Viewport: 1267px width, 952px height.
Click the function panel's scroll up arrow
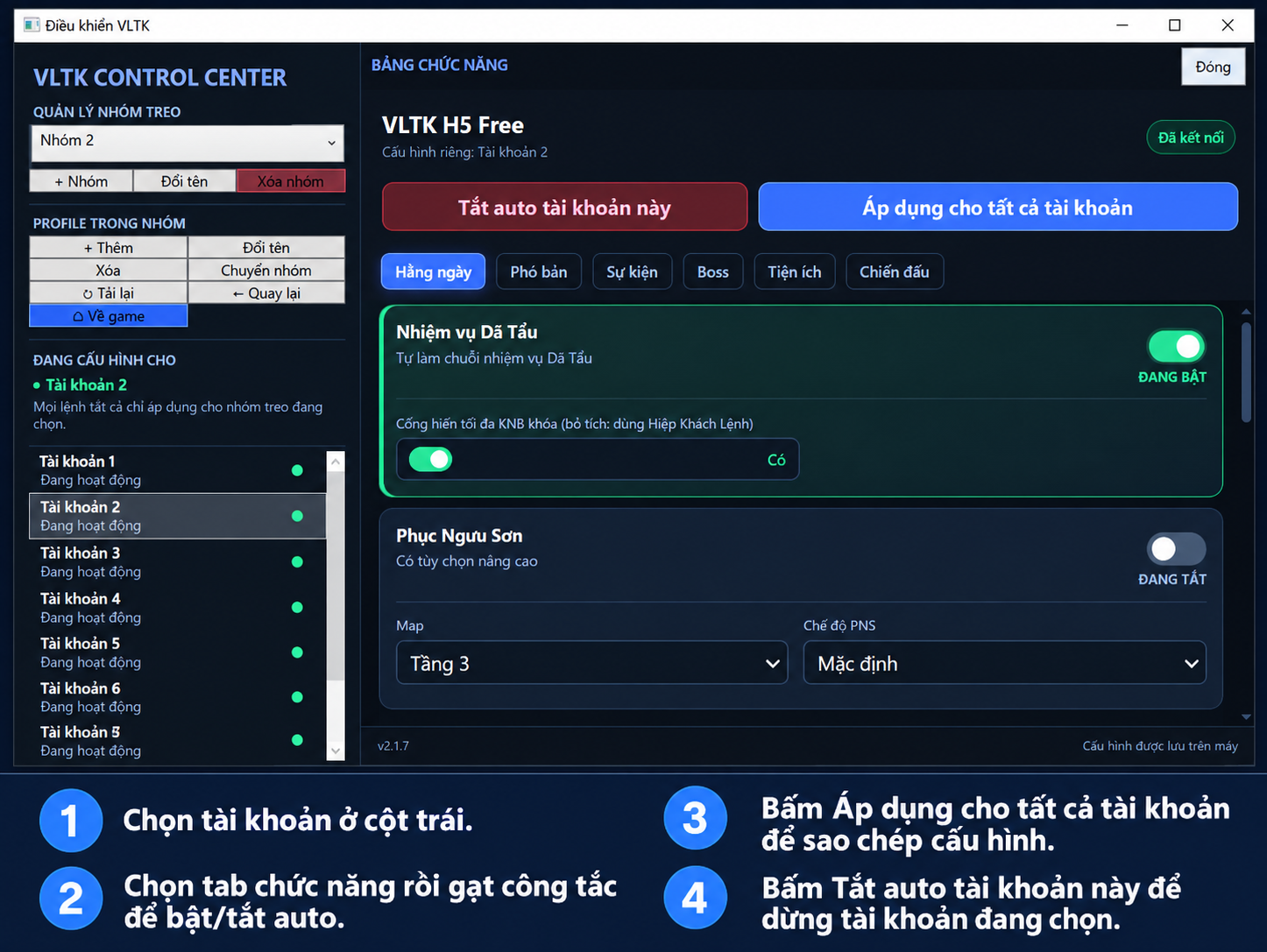pyautogui.click(x=1246, y=312)
